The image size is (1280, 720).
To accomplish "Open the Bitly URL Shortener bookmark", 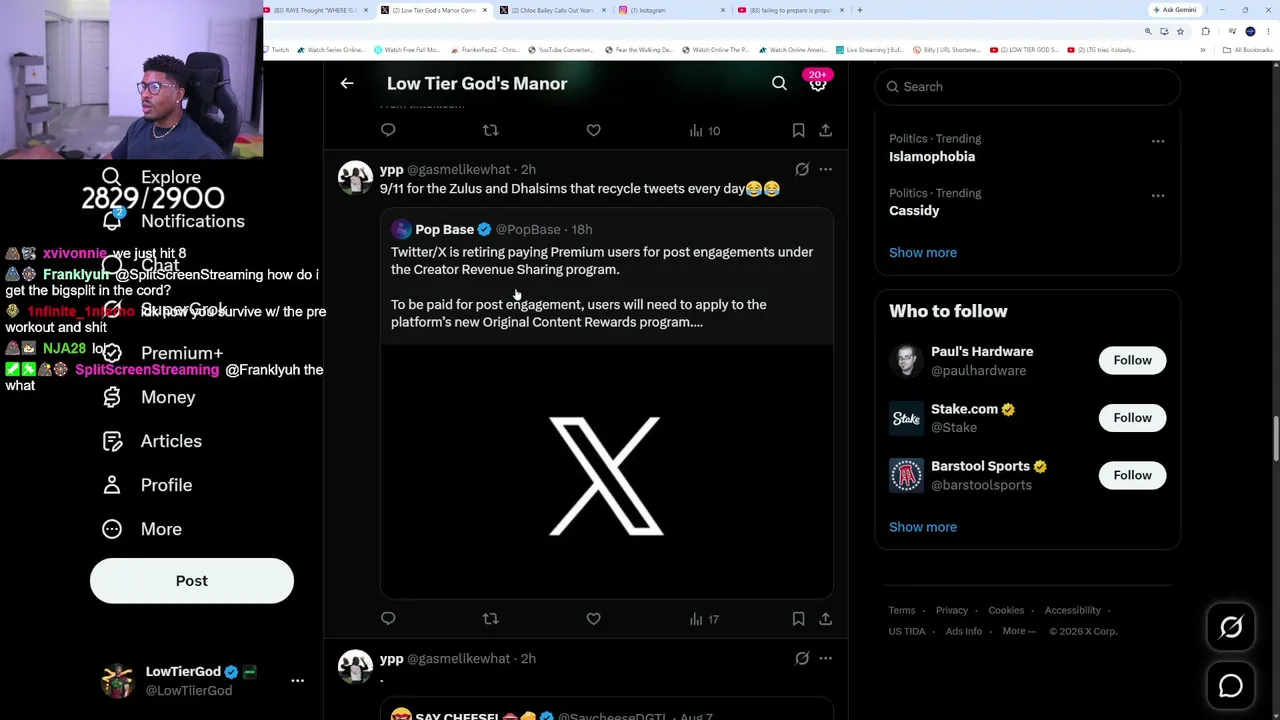I will click(948, 50).
